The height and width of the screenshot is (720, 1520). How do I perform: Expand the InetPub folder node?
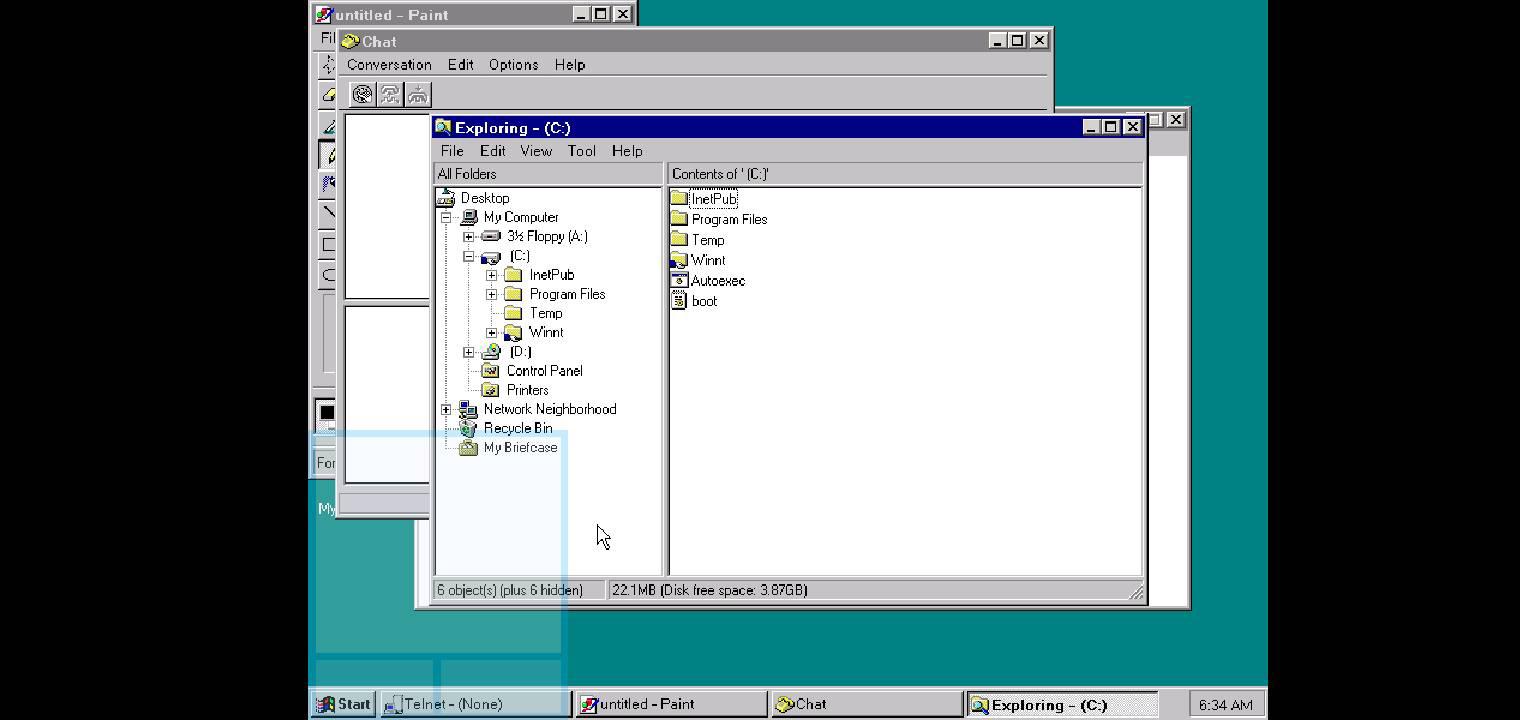click(x=492, y=275)
